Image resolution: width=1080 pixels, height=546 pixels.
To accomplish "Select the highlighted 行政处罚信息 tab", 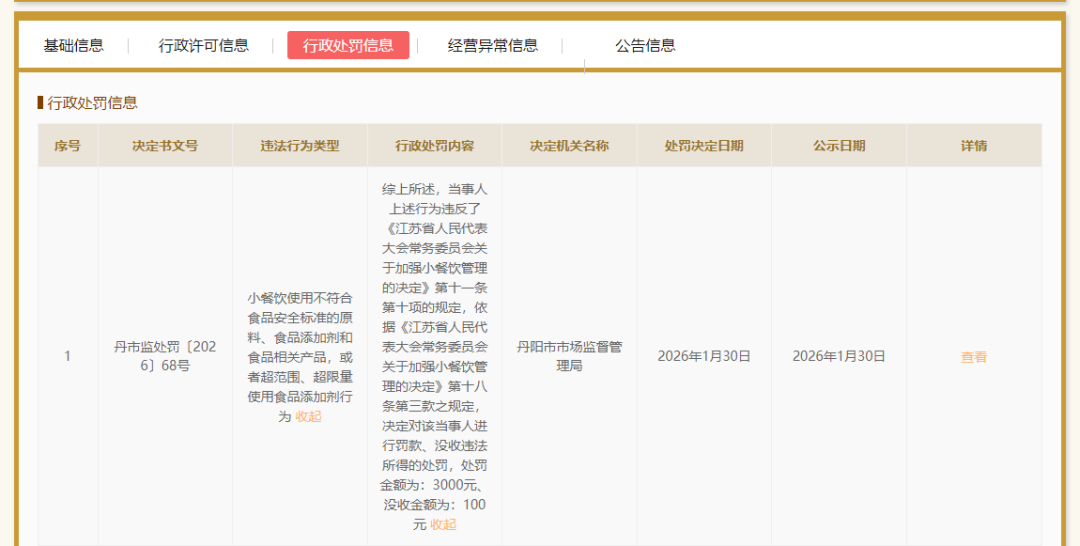I will tap(348, 45).
